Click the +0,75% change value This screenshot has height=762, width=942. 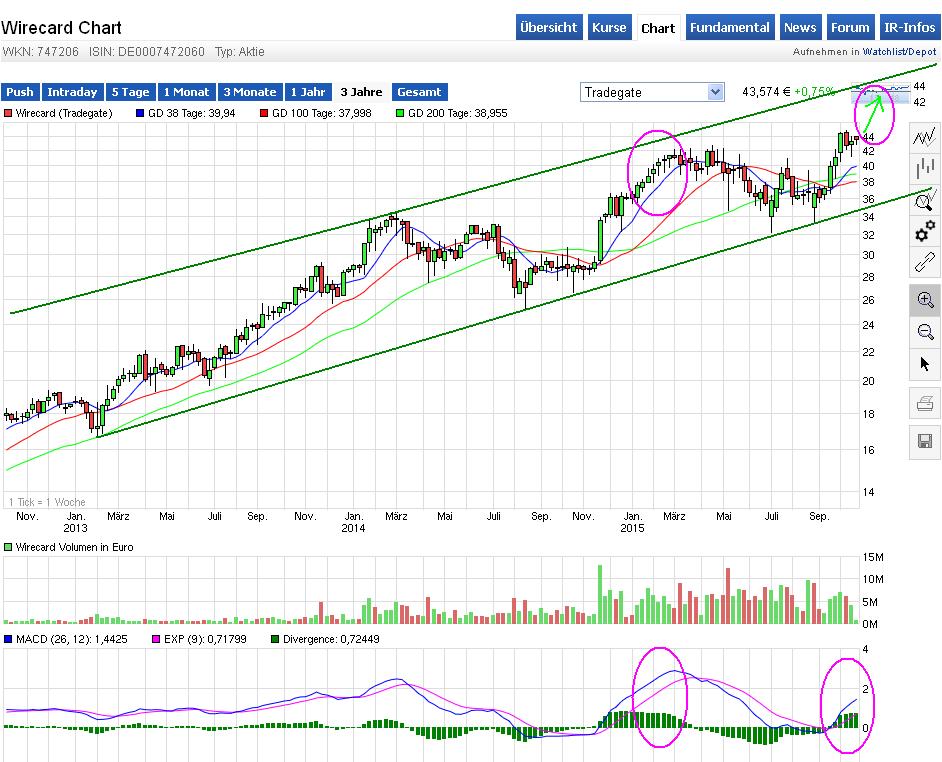point(815,92)
